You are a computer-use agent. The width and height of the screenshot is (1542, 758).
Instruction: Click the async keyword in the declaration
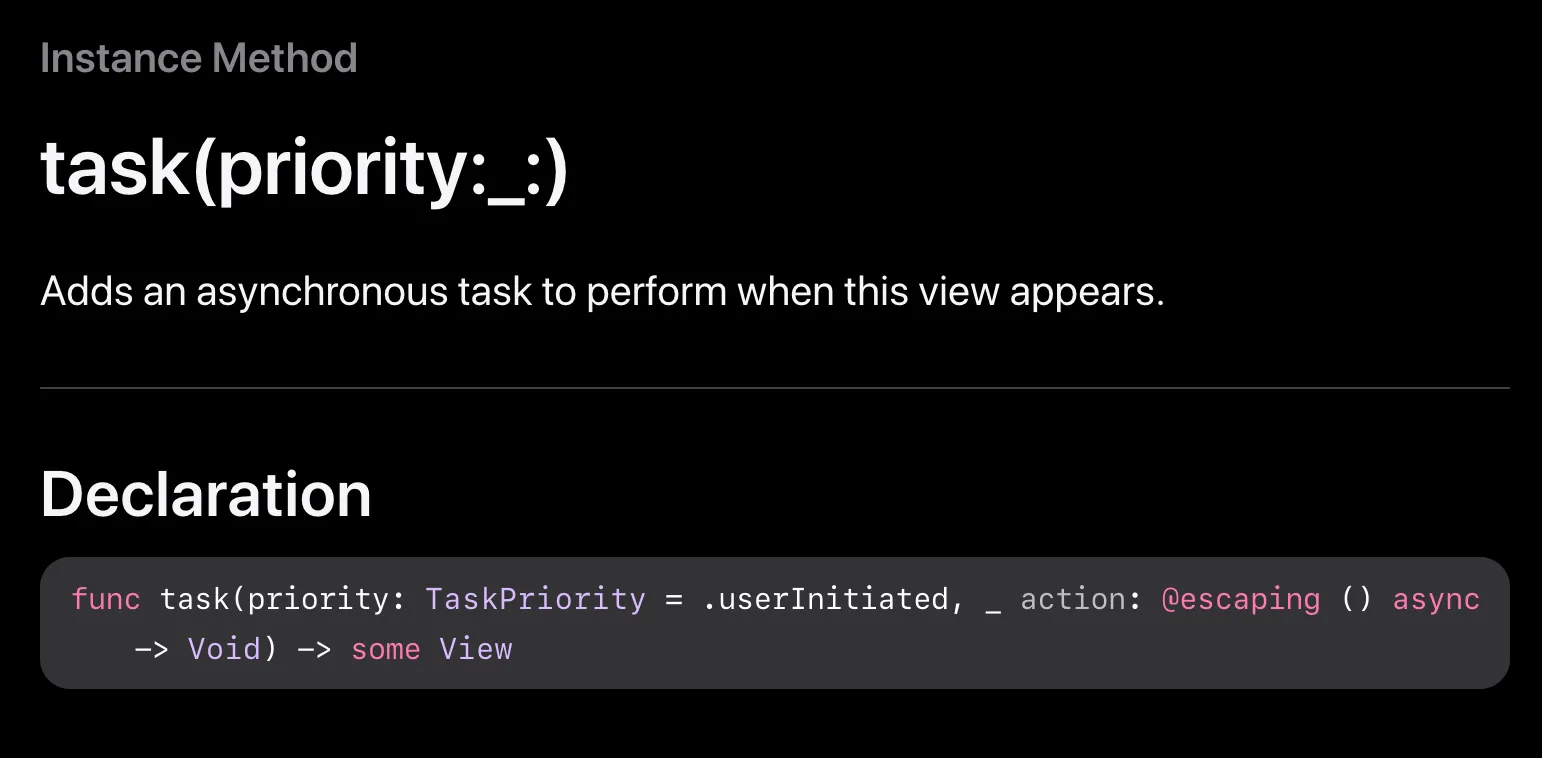(1435, 599)
